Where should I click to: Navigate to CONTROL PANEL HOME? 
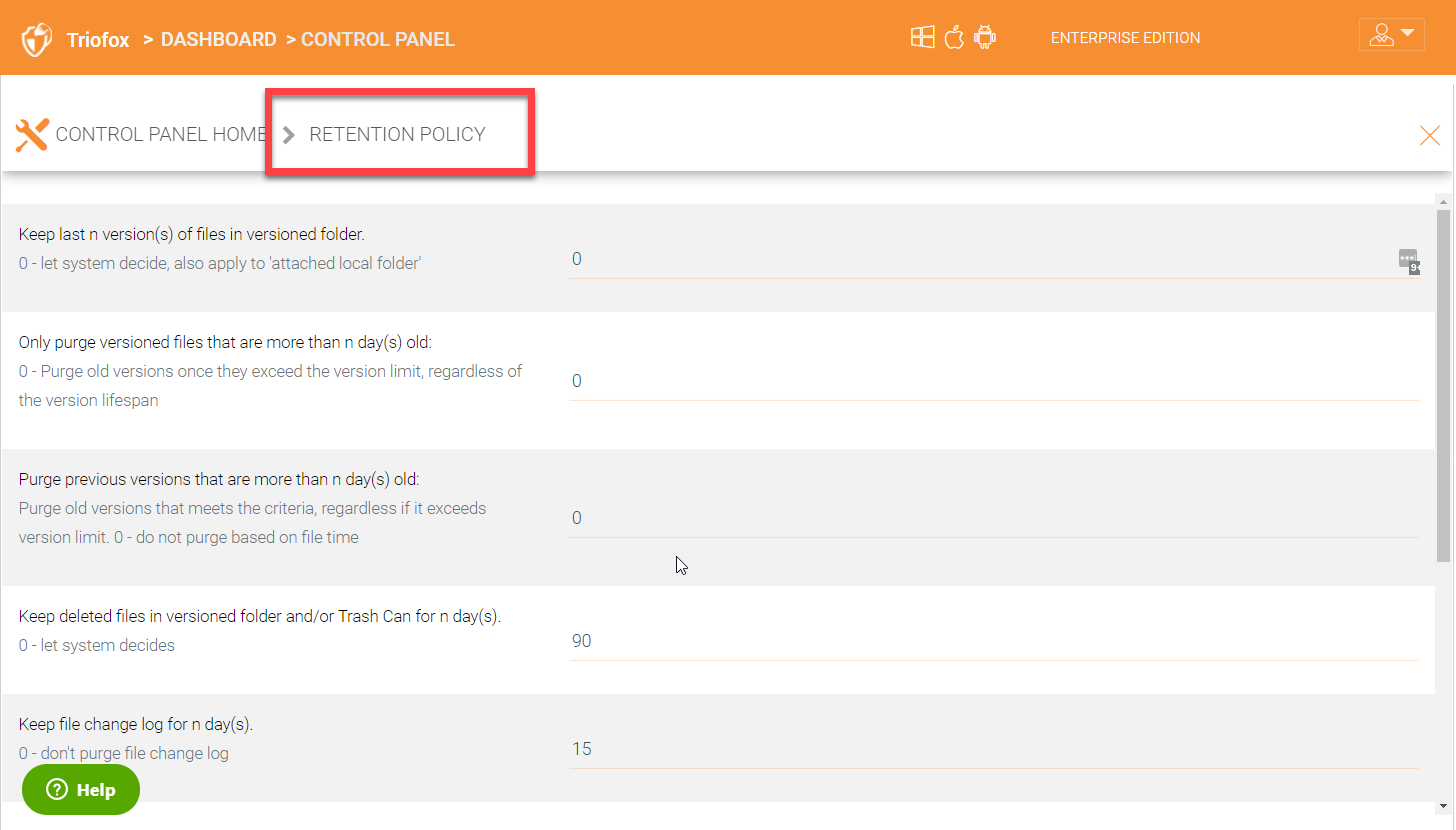(161, 134)
